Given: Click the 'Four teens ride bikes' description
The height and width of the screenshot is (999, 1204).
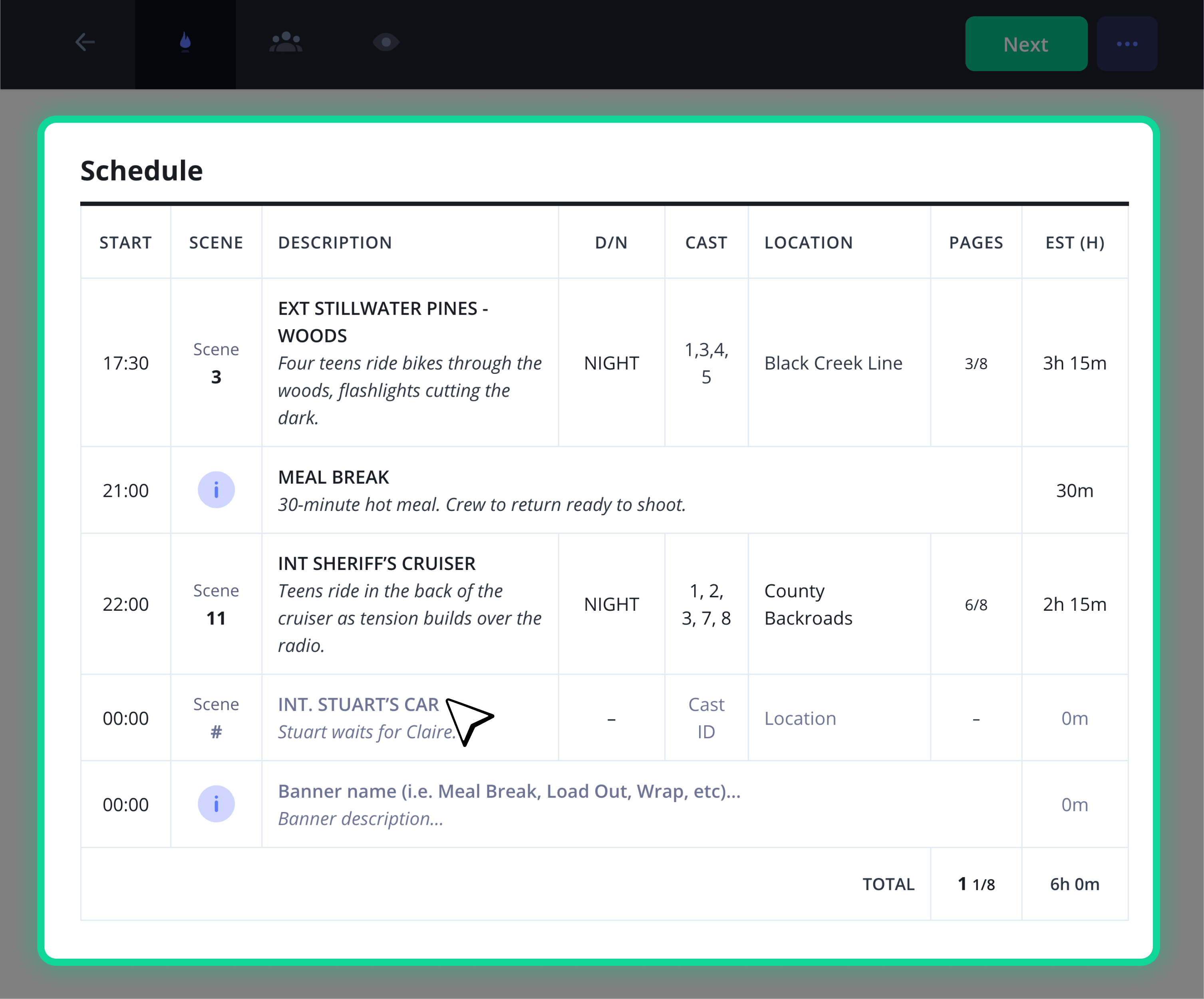Looking at the screenshot, I should coord(409,390).
